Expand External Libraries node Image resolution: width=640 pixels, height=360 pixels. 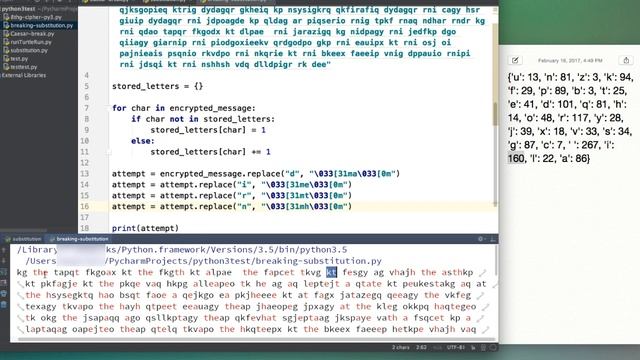[24, 76]
